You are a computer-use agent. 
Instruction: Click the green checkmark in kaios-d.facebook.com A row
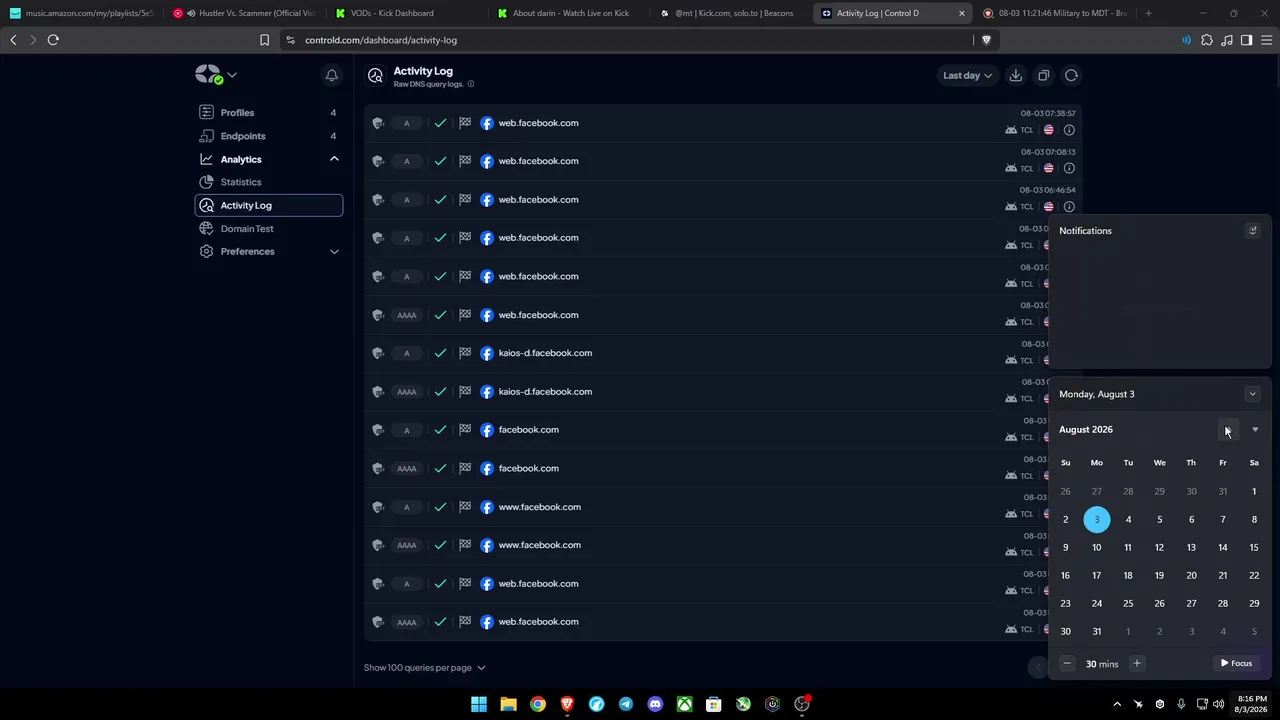click(440, 353)
